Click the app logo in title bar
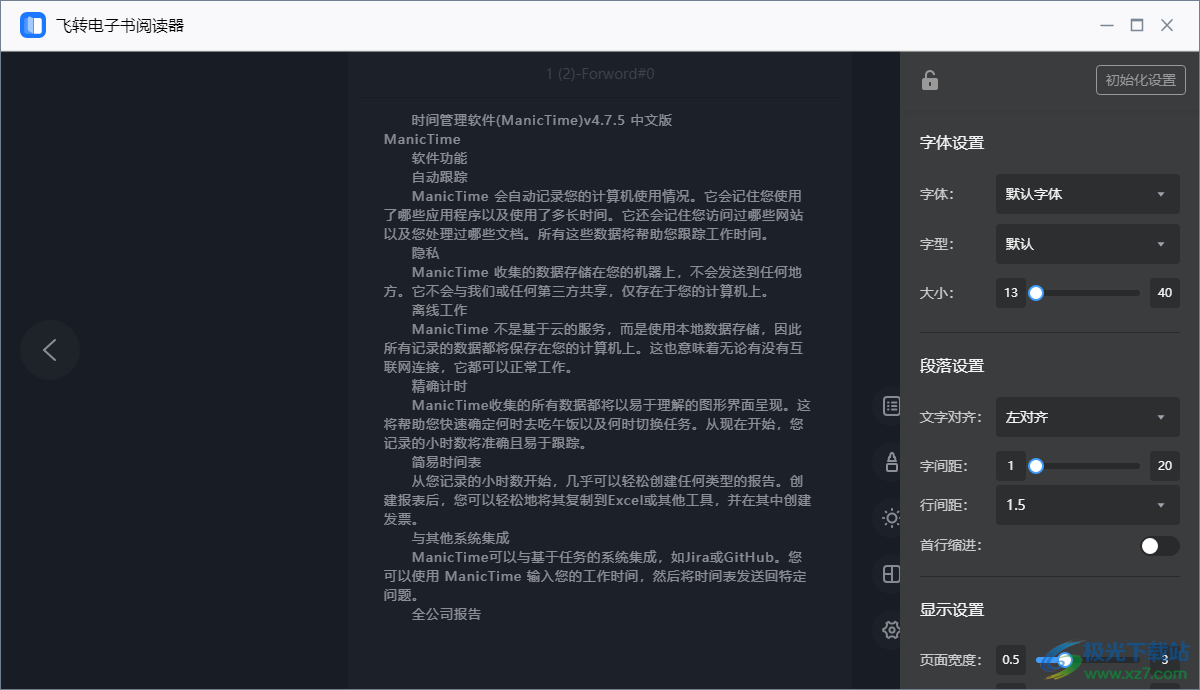Screen dimensions: 1200x690 tap(33, 25)
